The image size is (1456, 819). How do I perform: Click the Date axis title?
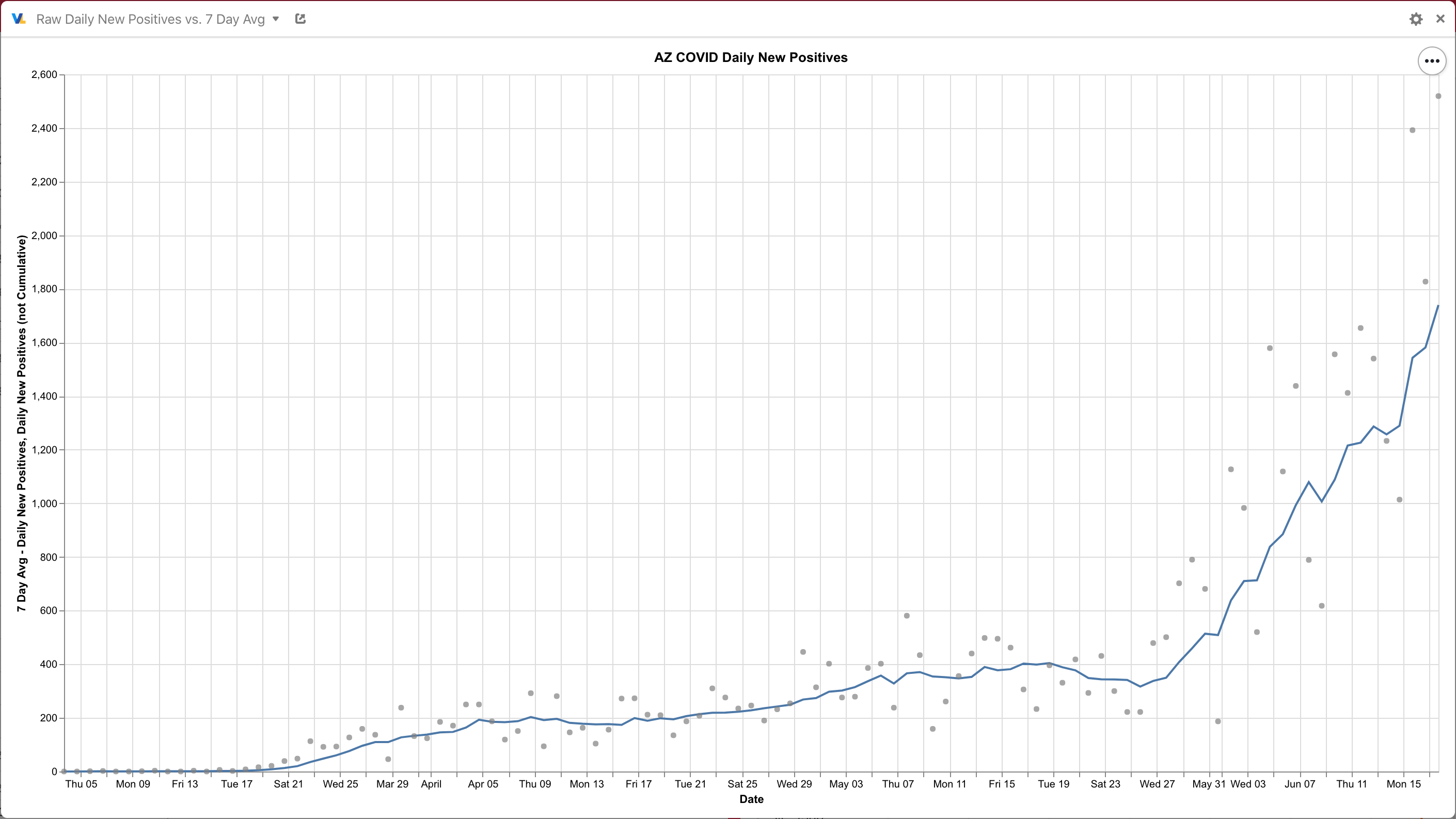751,799
